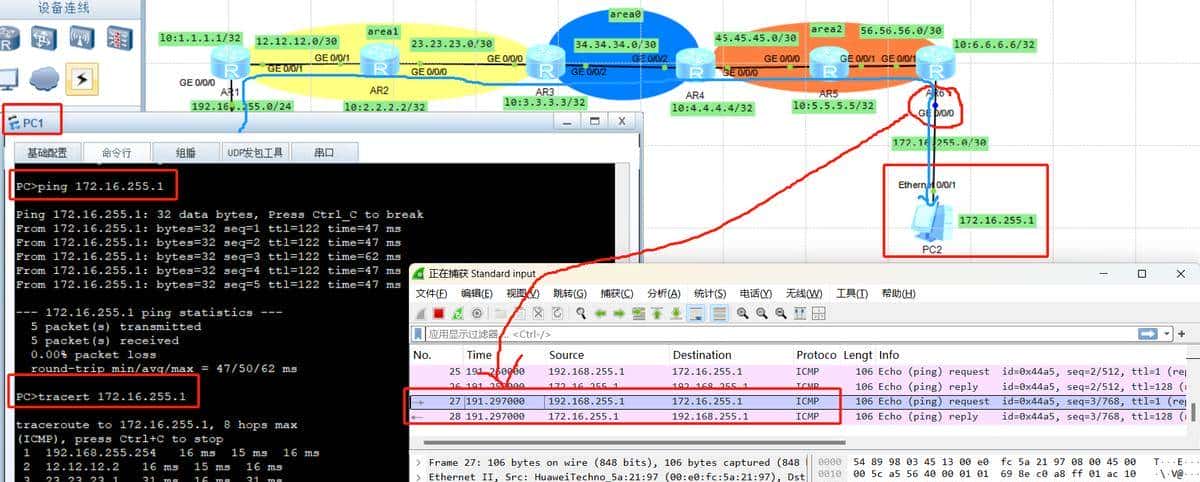Zoom out the Wireshark text
1200x482 pixels.
click(x=762, y=313)
